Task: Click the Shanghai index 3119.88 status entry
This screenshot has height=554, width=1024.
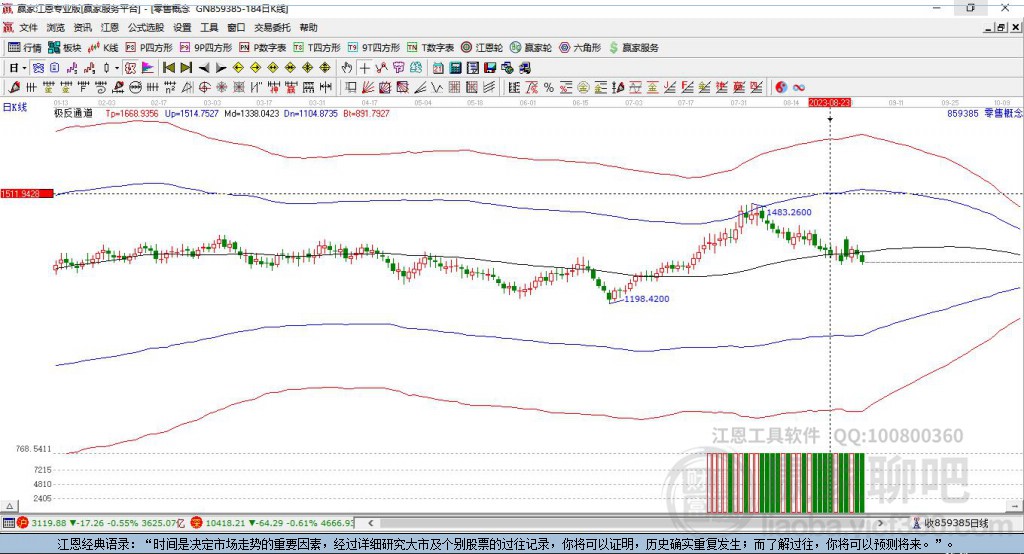Action: coord(102,523)
